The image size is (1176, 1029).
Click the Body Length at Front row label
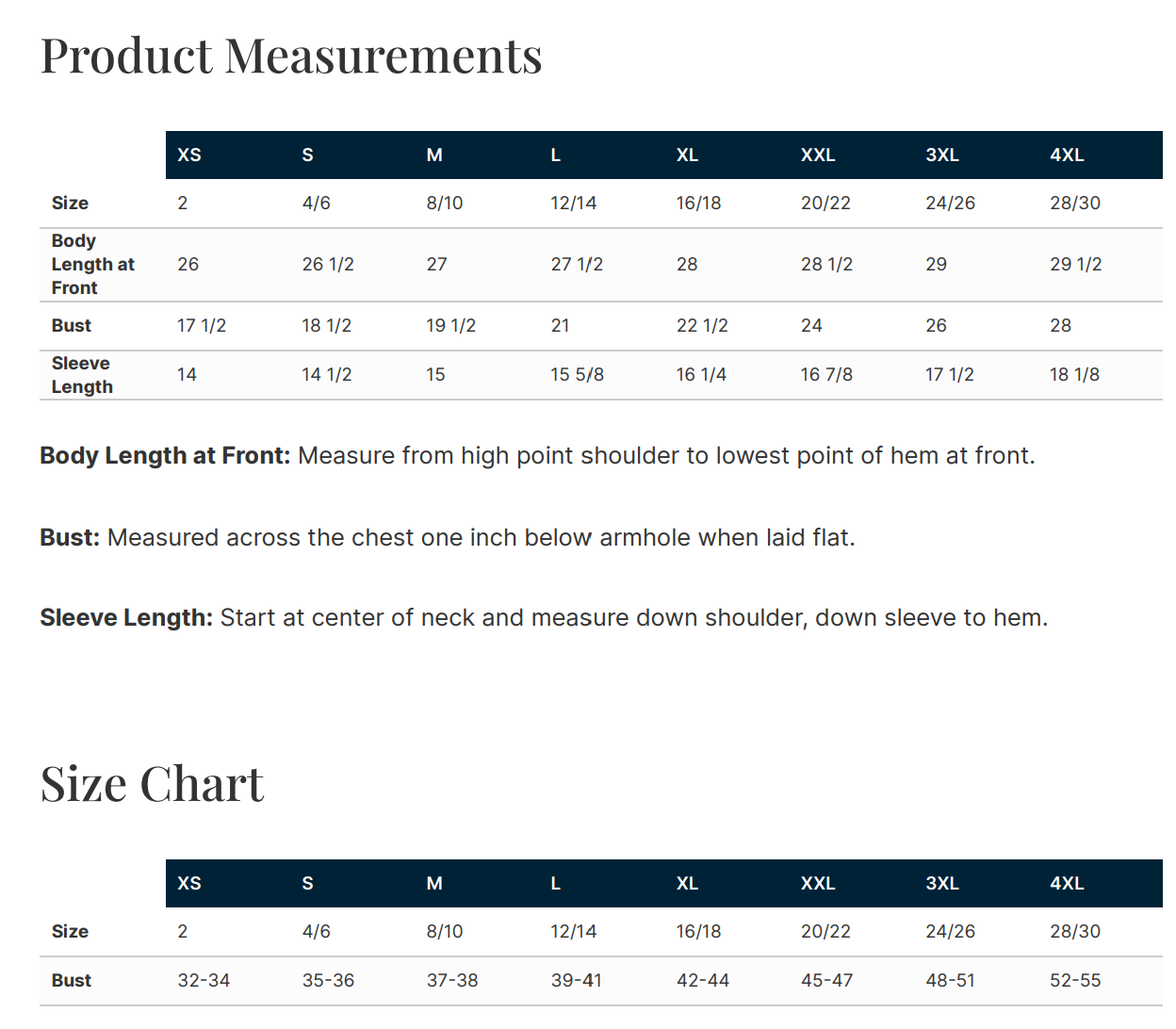pos(93,265)
